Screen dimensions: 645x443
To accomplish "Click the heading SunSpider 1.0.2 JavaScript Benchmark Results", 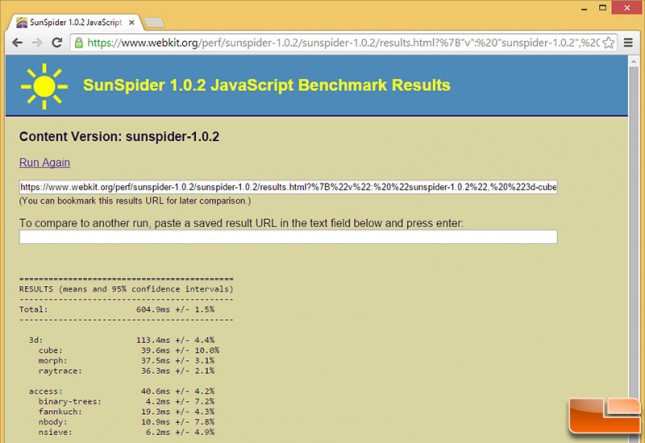I will click(x=267, y=85).
